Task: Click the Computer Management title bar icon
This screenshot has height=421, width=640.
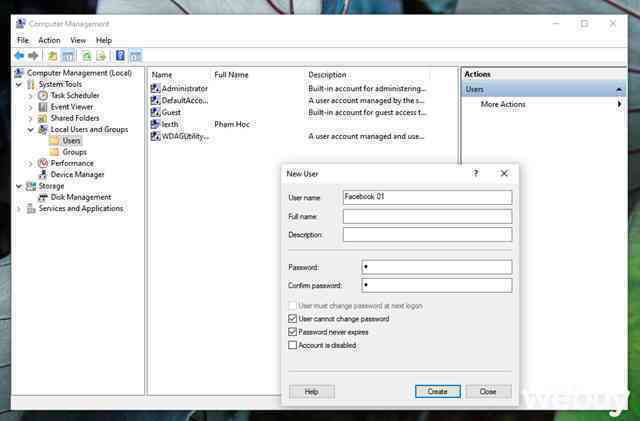Action: (20, 24)
